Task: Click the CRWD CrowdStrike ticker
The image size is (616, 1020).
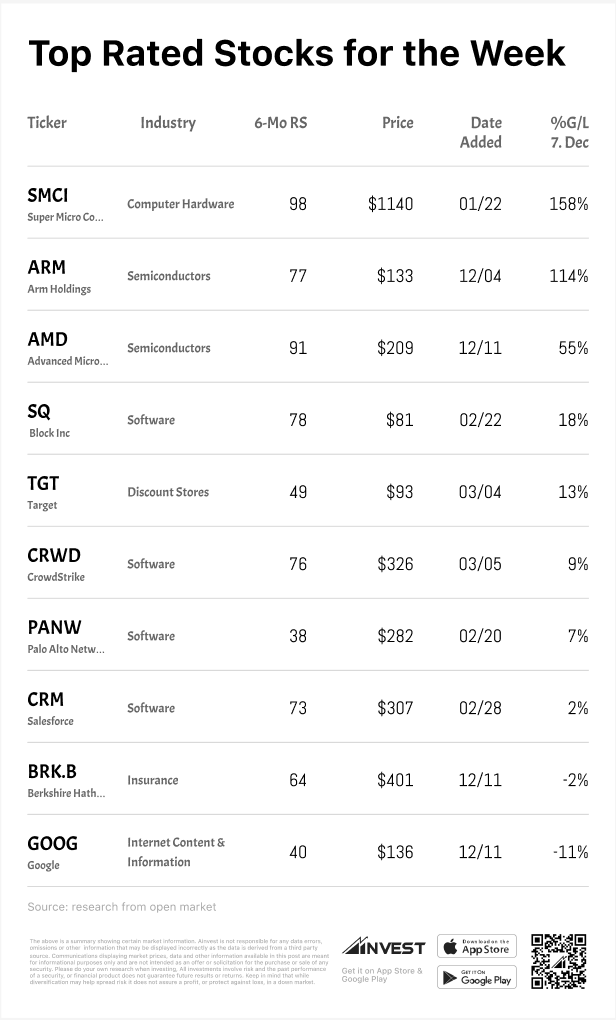Action: point(54,555)
